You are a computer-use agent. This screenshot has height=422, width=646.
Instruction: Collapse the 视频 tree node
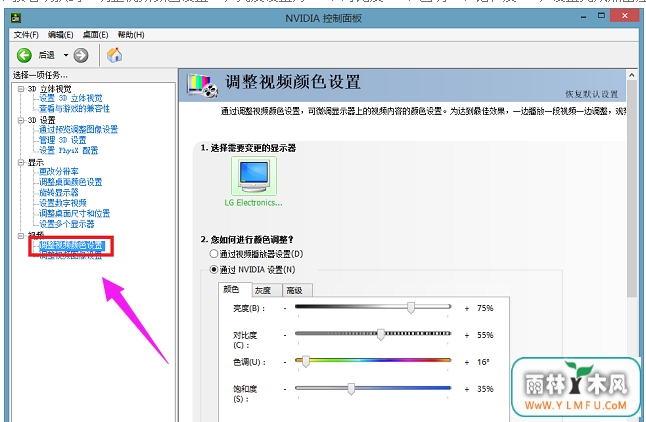[21, 235]
